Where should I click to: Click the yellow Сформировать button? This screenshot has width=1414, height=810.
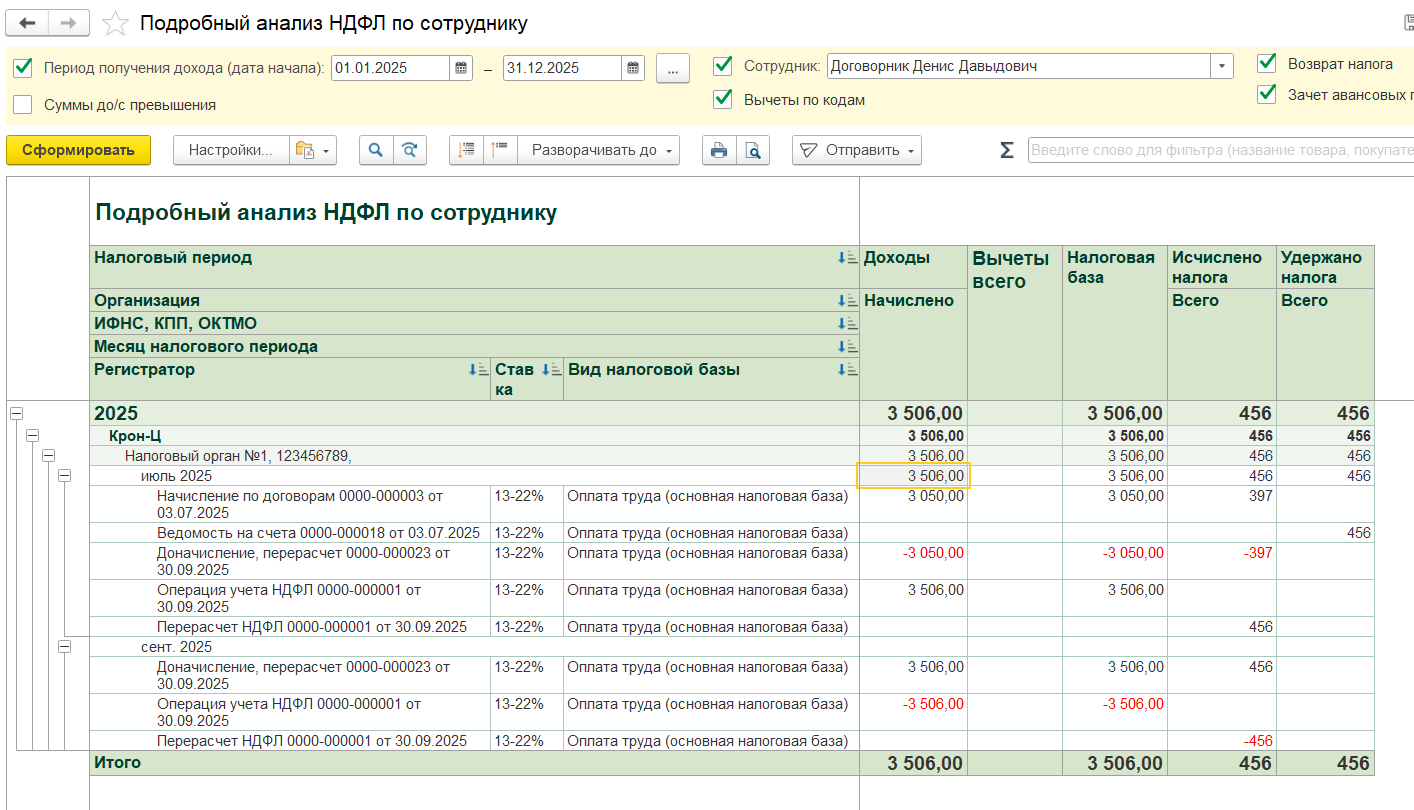(x=78, y=150)
